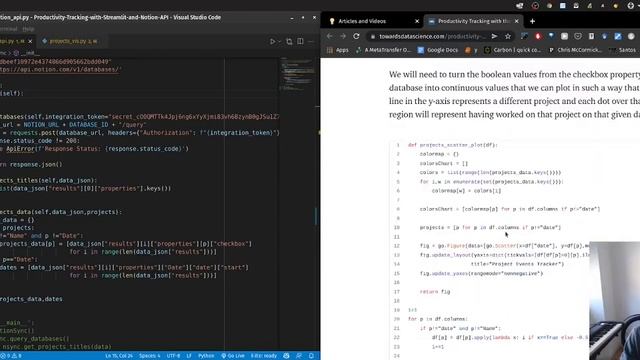Open the browser profile avatar
Viewport: 640px width, 360px height.
click(x=631, y=36)
